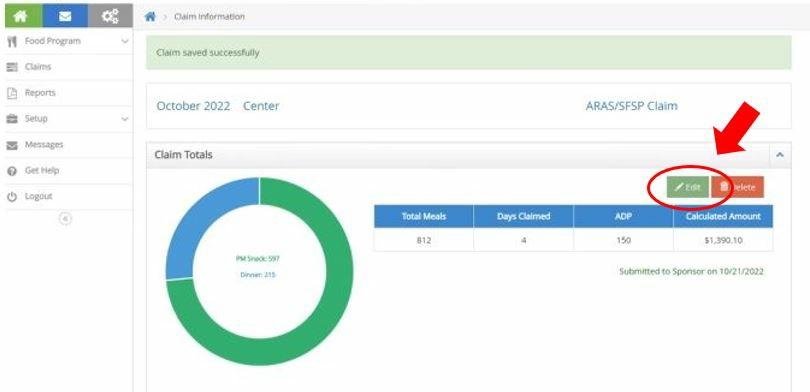Click the Reports document icon
Image resolution: width=810 pixels, height=392 pixels.
click(12, 93)
